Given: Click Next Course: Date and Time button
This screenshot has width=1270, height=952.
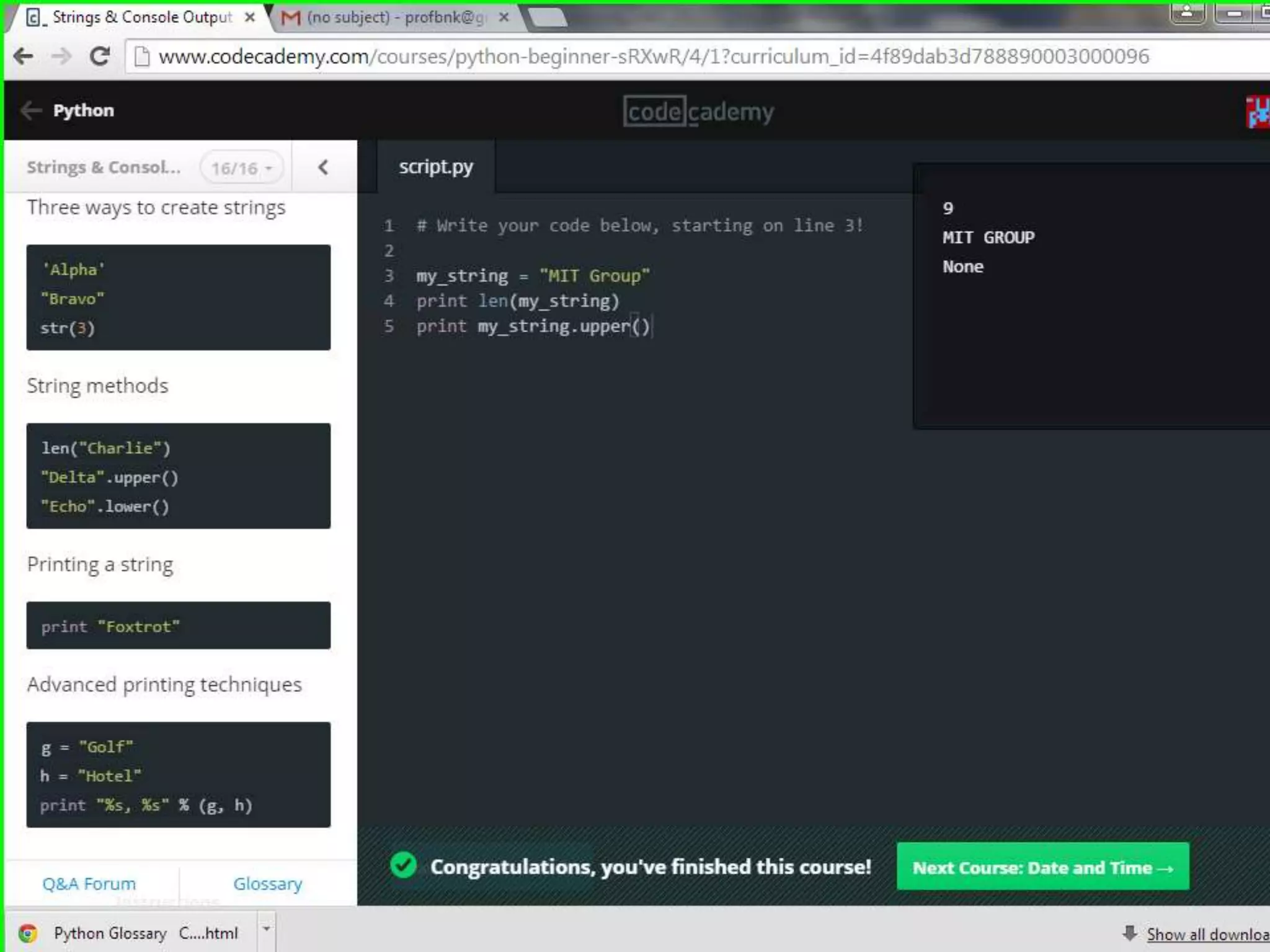Looking at the screenshot, I should click(x=1042, y=867).
